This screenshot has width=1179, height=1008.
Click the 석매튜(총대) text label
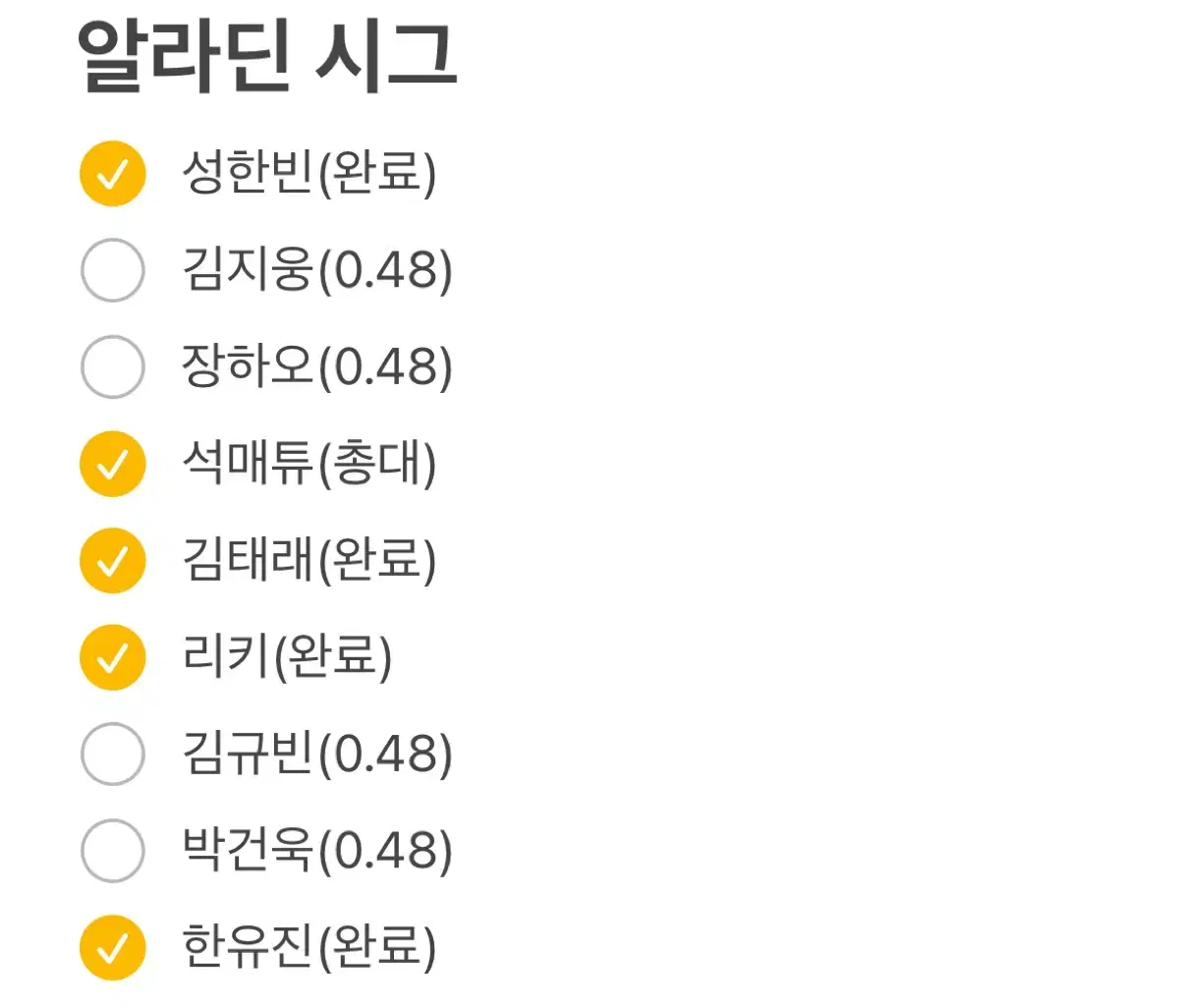click(309, 463)
